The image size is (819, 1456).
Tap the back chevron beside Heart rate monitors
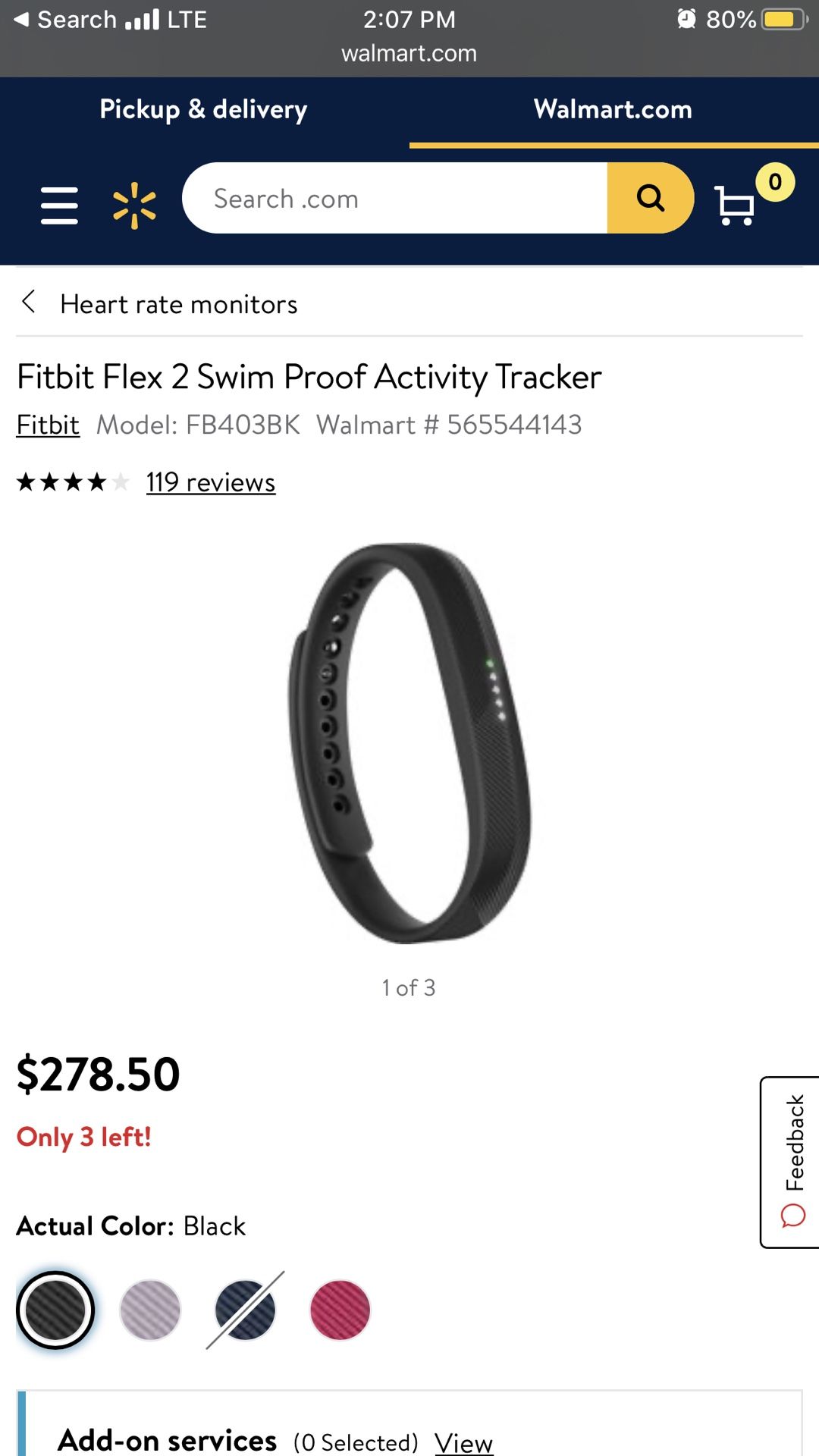click(29, 302)
